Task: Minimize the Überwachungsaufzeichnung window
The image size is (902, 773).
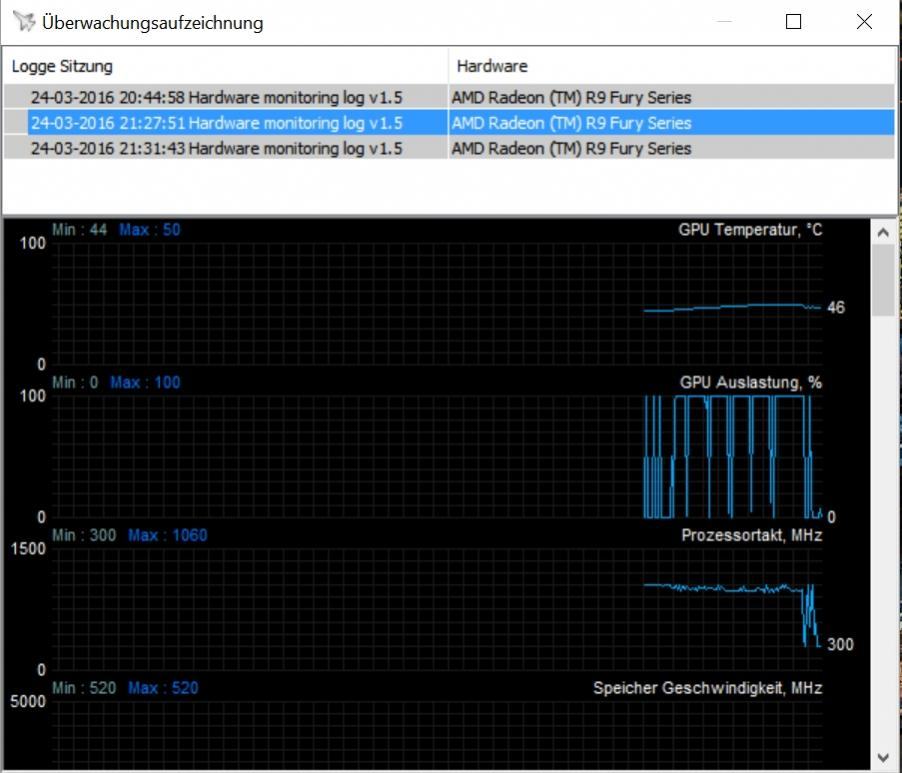Action: click(x=724, y=22)
